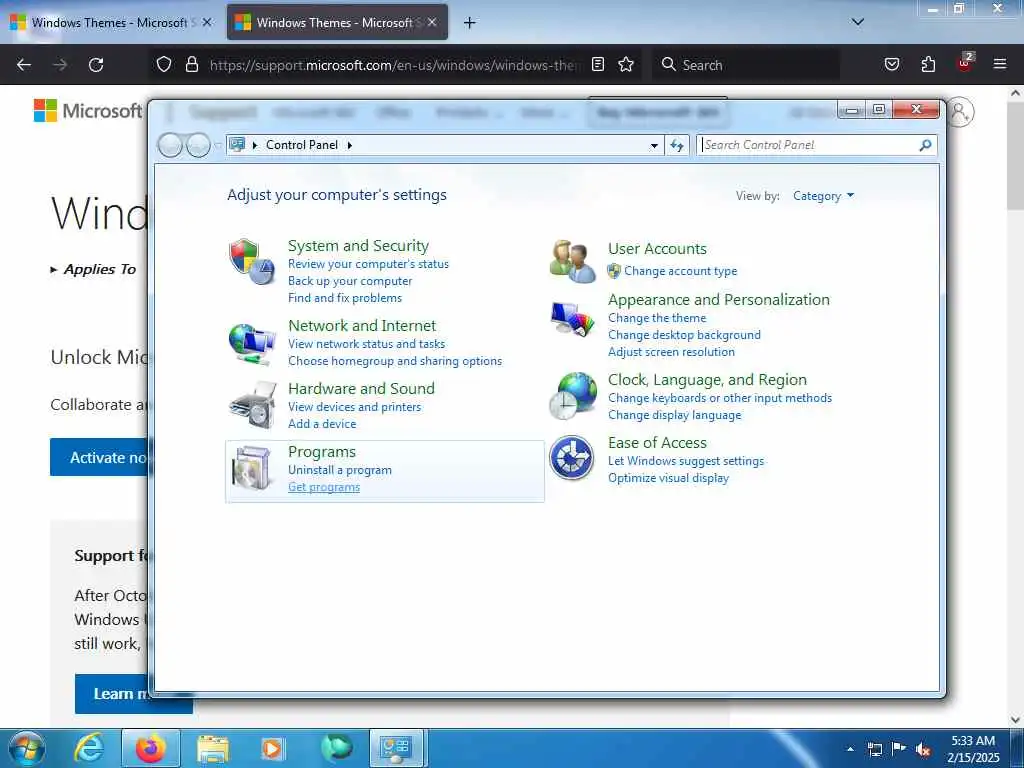Open Firefox hamburger application menu
Viewport: 1024px width, 768px height.
[1000, 64]
